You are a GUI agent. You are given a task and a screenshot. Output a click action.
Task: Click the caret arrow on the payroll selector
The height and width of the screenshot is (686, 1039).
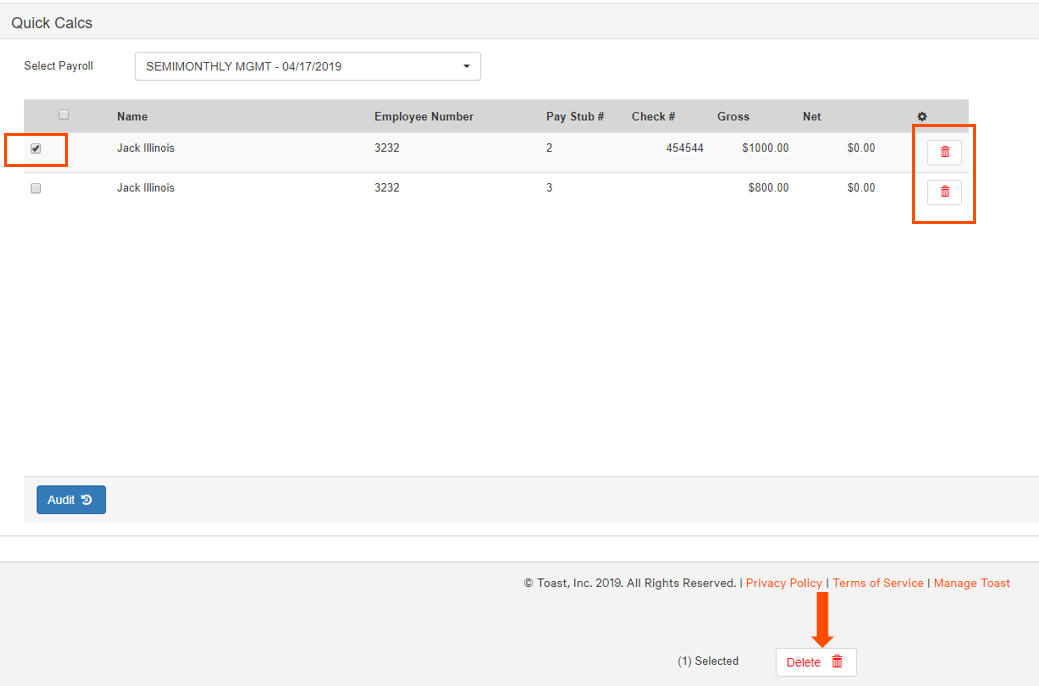pyautogui.click(x=466, y=66)
